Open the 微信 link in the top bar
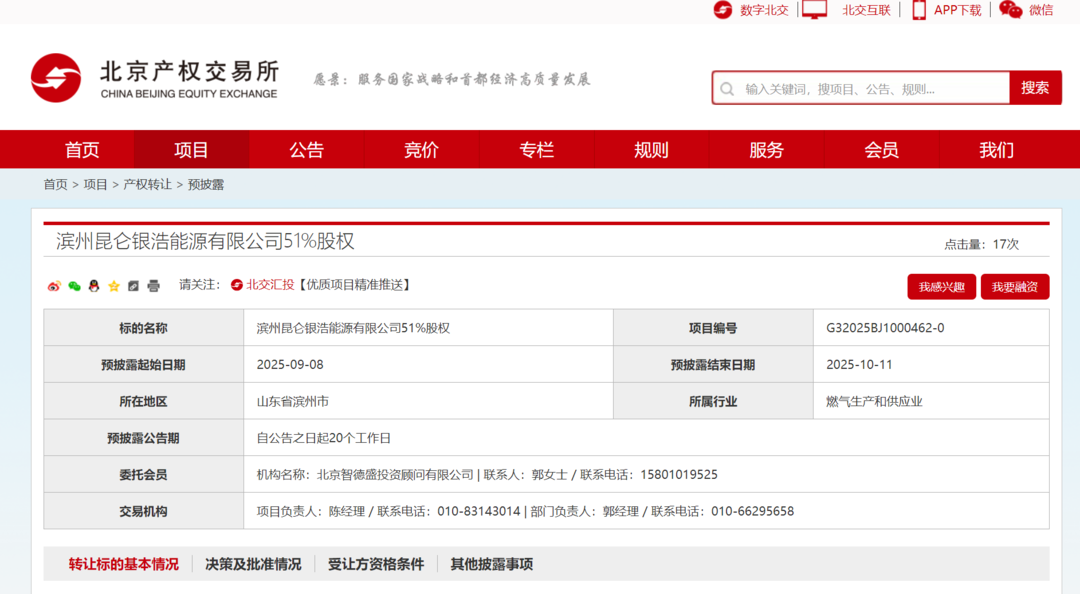The width and height of the screenshot is (1080, 594). [1041, 10]
